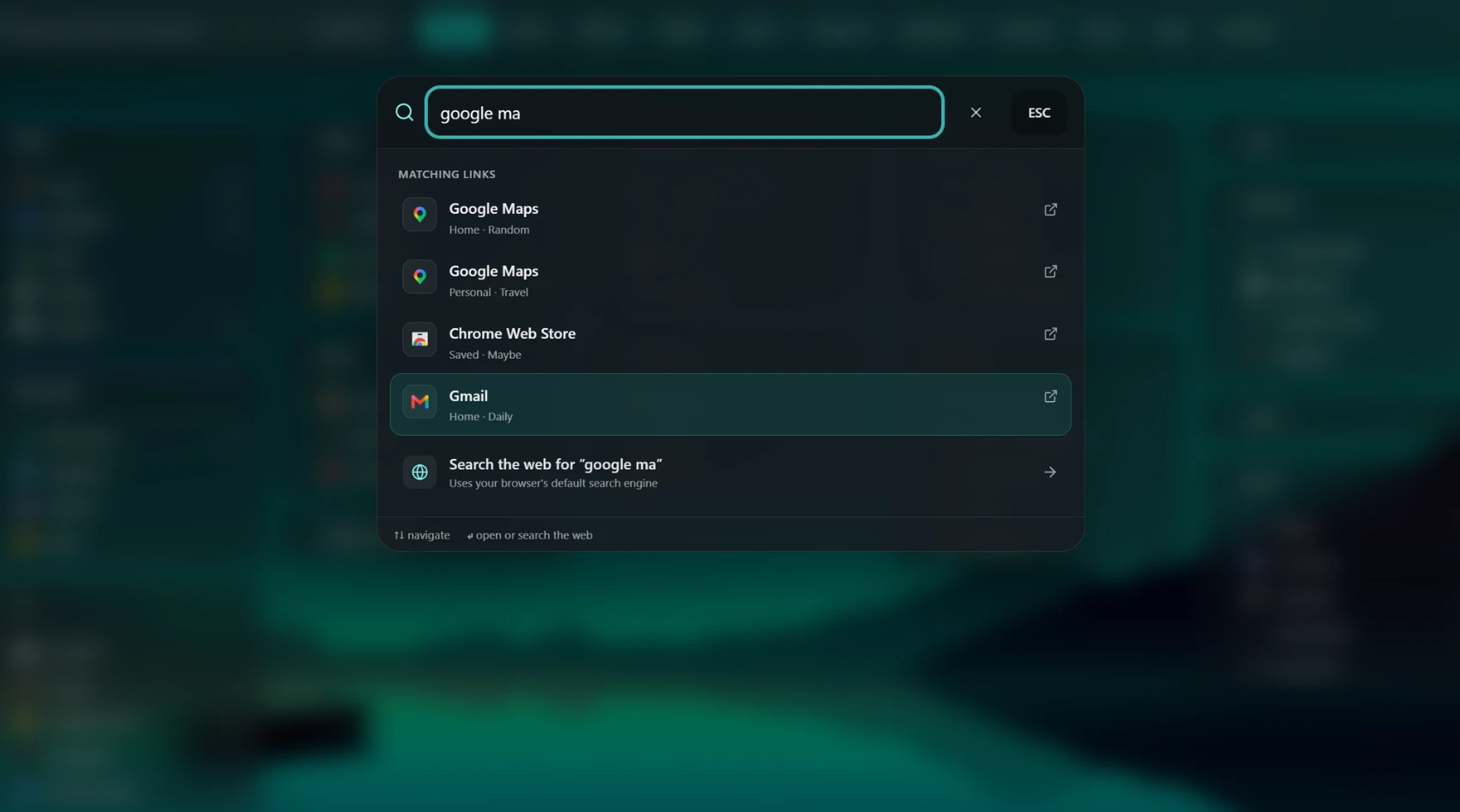
Task: Click the Google Maps pin icon in Personal · Travel row
Action: click(x=419, y=277)
